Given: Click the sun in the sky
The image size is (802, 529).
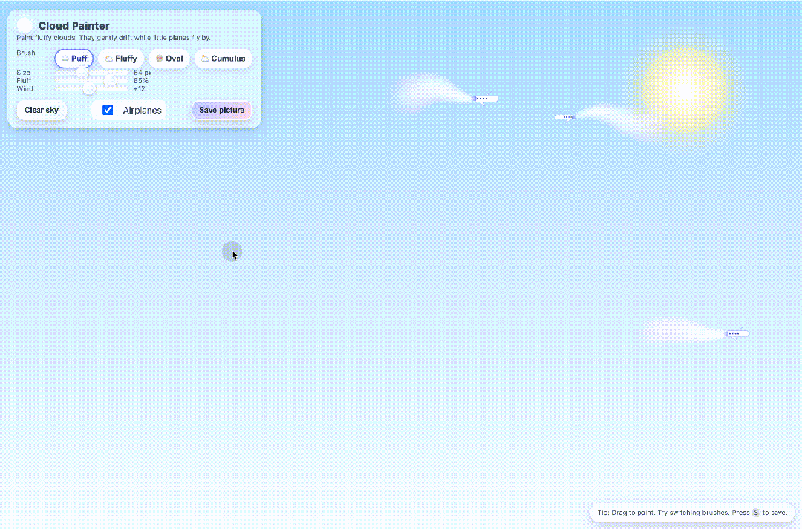Looking at the screenshot, I should coord(682,90).
